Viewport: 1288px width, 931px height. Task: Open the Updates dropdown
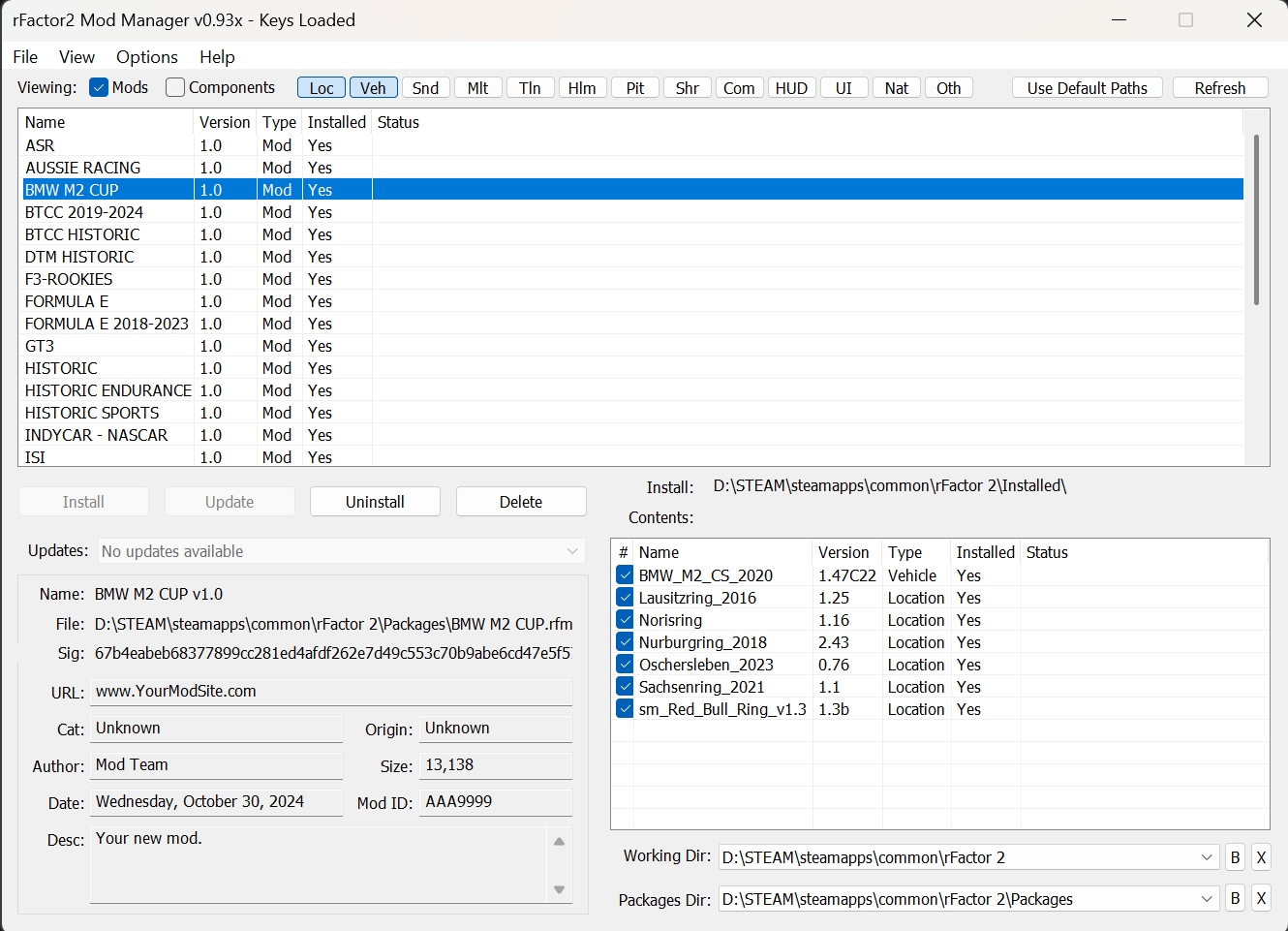coord(342,551)
